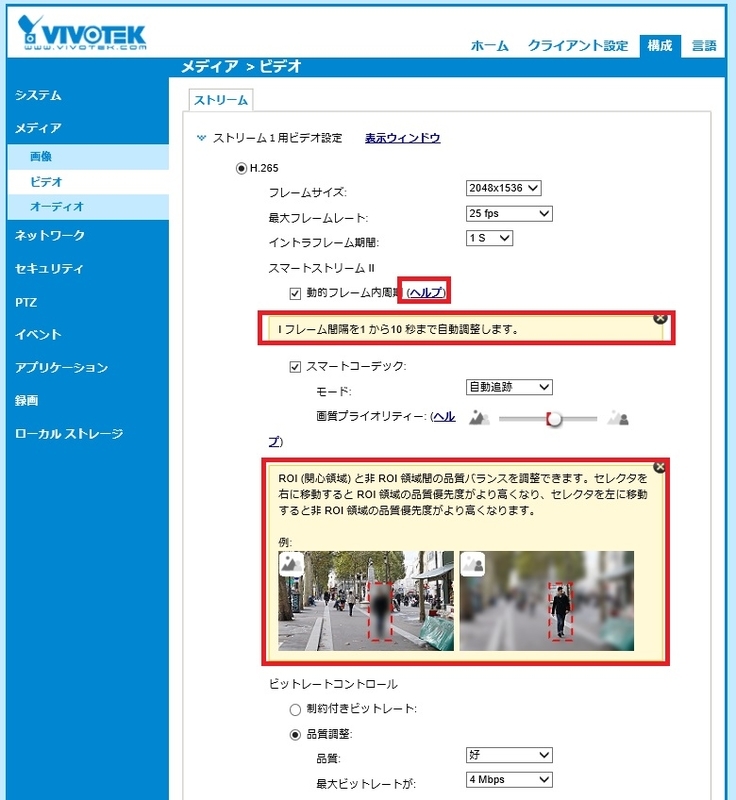Open システム in the sidebar
The width and height of the screenshot is (736, 800).
pos(38,95)
